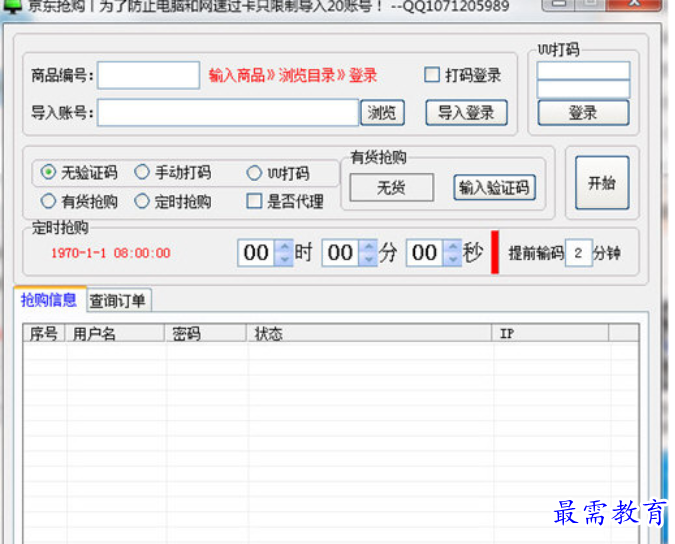
Task: Click the 密码 column header
Action: tap(205, 334)
